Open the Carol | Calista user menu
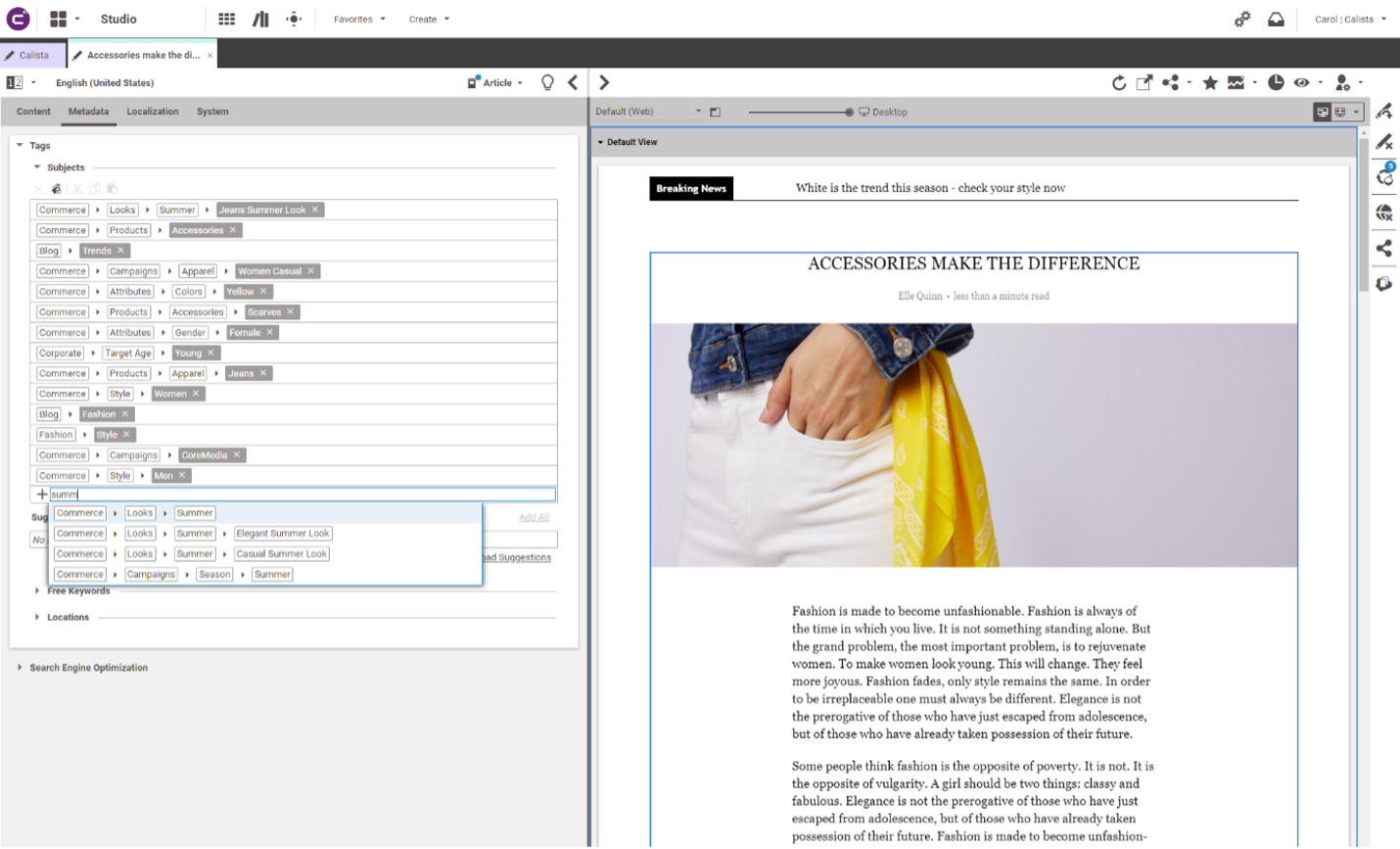The image size is (1400, 849). (1351, 19)
